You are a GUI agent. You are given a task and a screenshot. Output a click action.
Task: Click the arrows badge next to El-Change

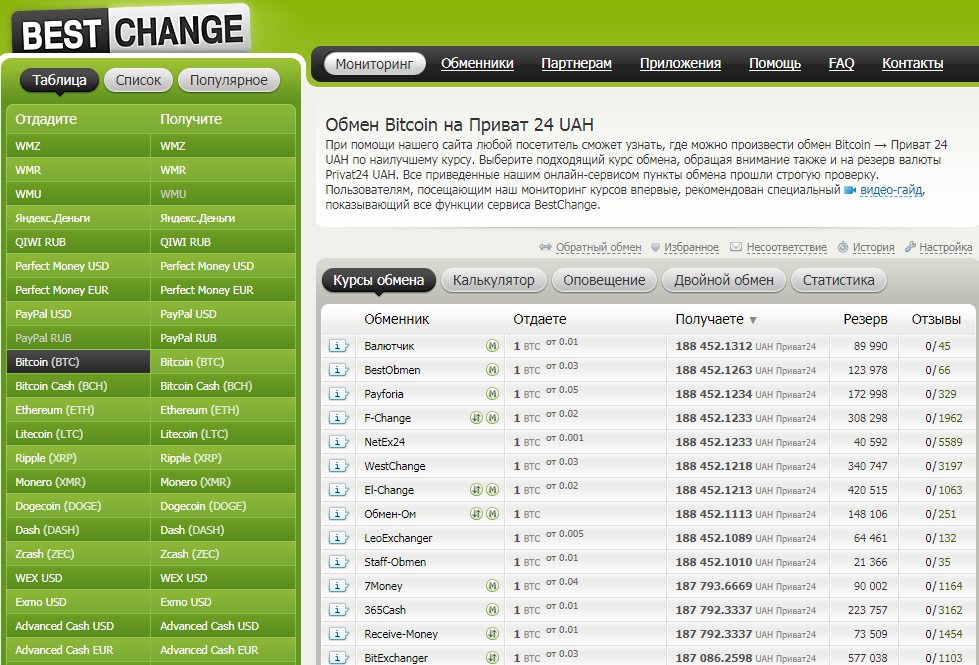476,490
